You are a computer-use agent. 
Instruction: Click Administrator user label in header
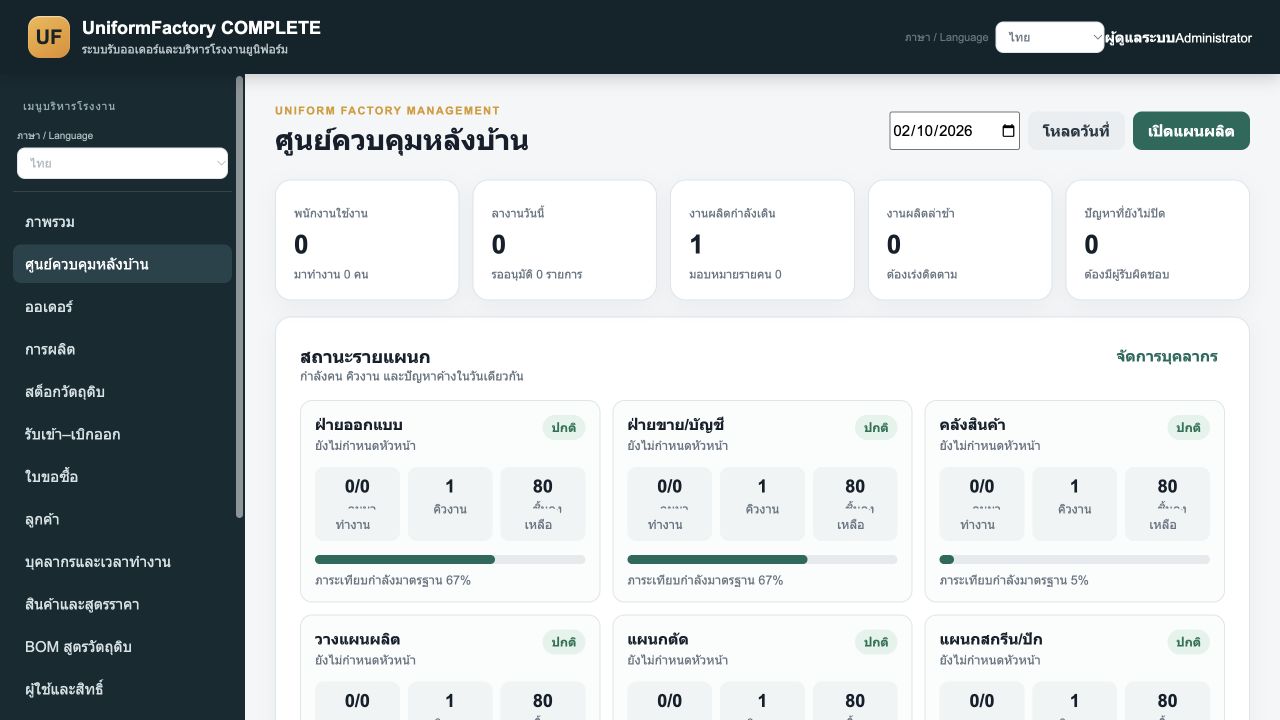[1213, 38]
